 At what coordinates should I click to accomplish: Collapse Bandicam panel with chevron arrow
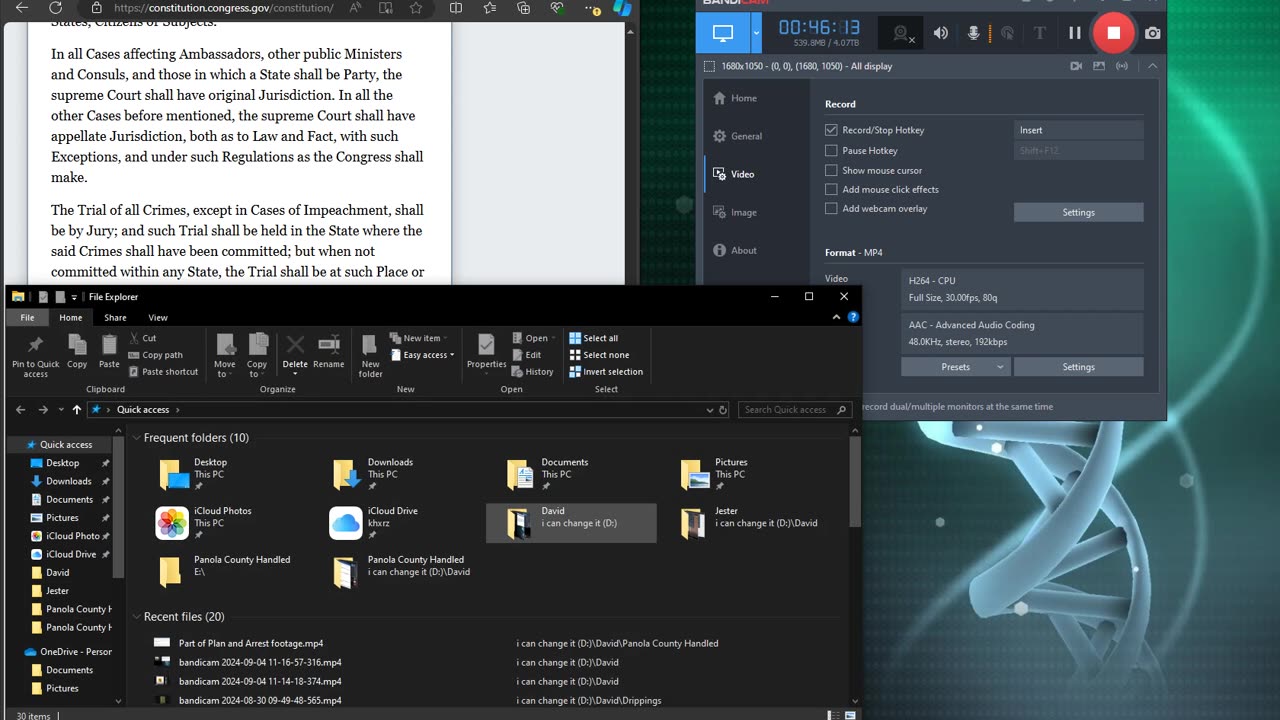pyautogui.click(x=1152, y=66)
